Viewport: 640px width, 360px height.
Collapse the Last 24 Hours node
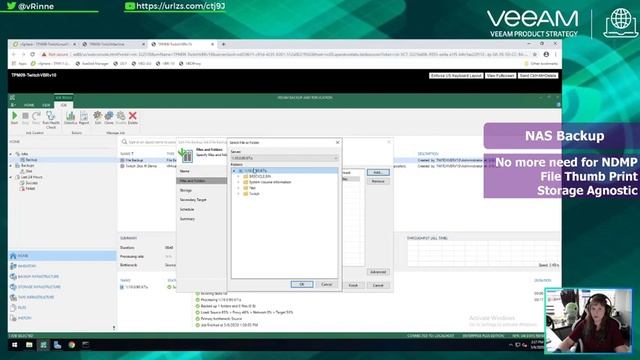click(x=11, y=177)
